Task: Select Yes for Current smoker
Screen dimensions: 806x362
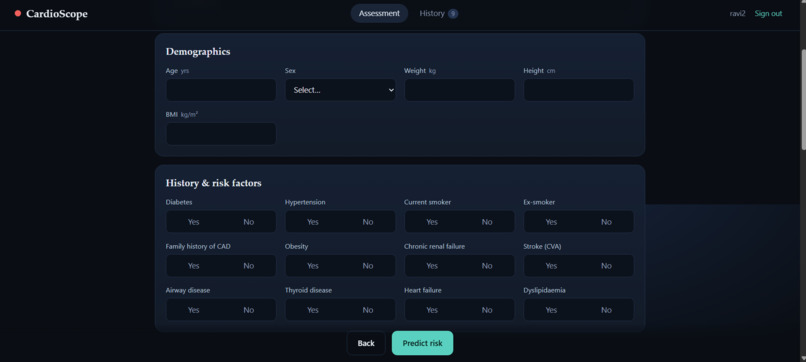Action: pos(432,222)
